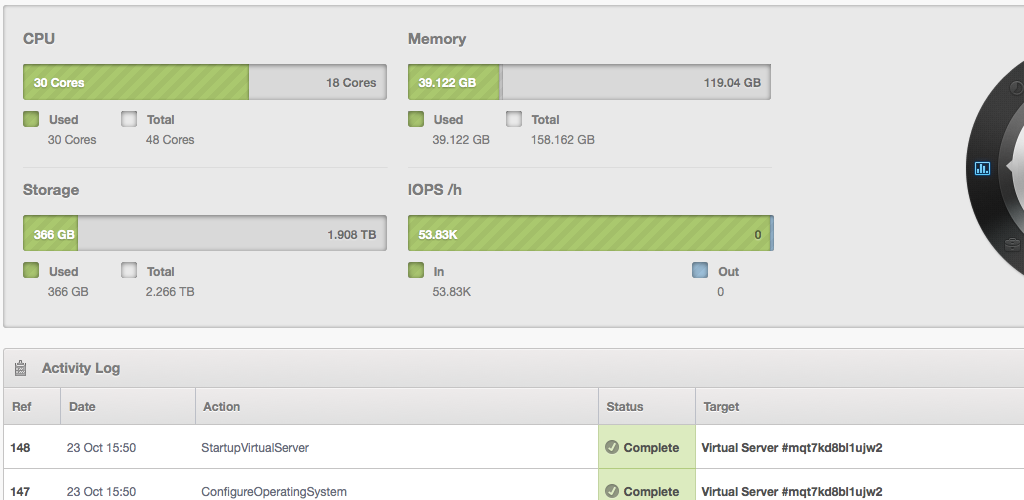Click the IOPS /h section heading
Image resolution: width=1024 pixels, height=500 pixels.
coord(435,190)
